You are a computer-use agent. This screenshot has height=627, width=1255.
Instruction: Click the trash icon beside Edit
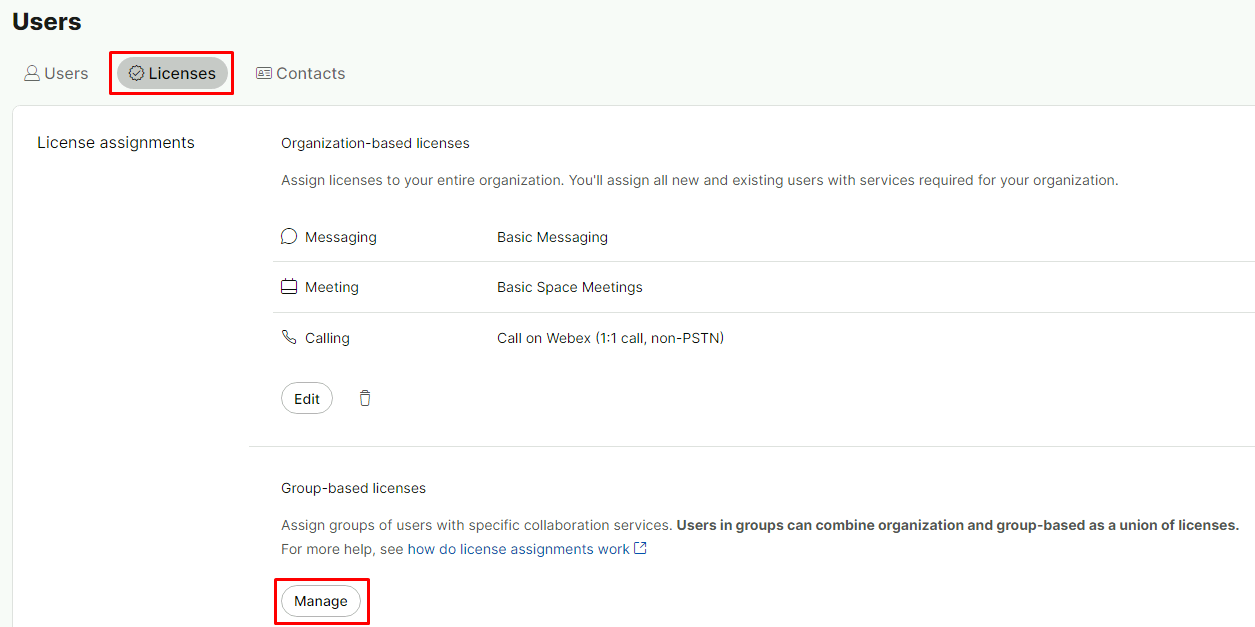coord(365,398)
